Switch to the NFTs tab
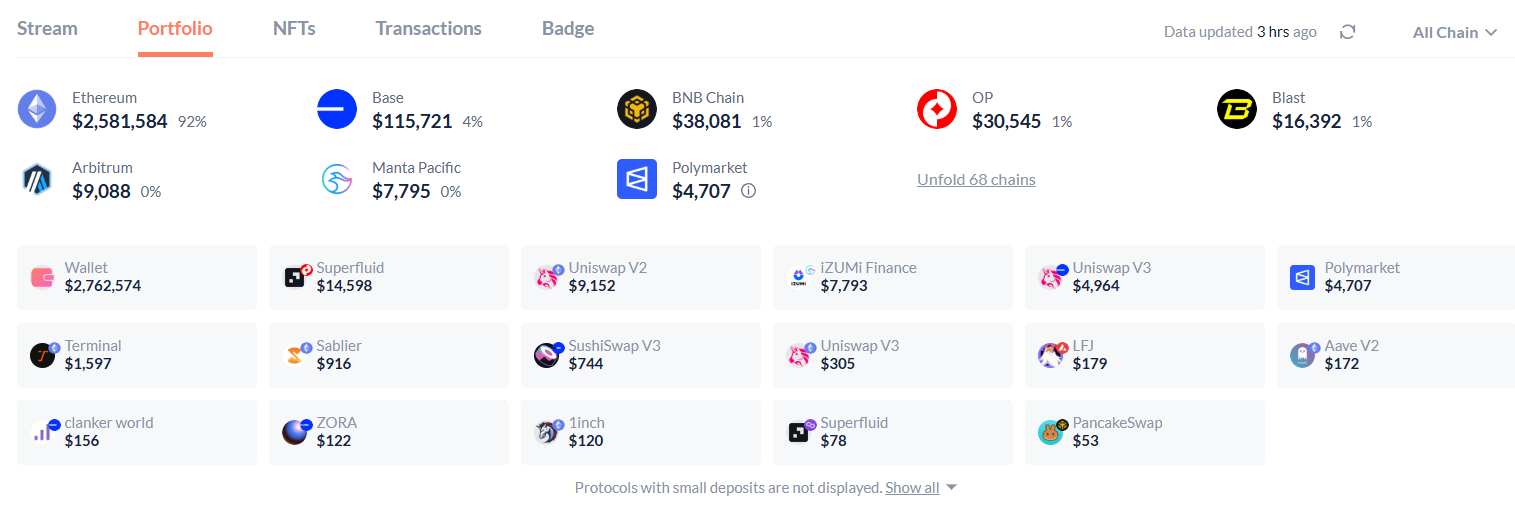Viewport: 1515px width, 513px height. coord(294,28)
